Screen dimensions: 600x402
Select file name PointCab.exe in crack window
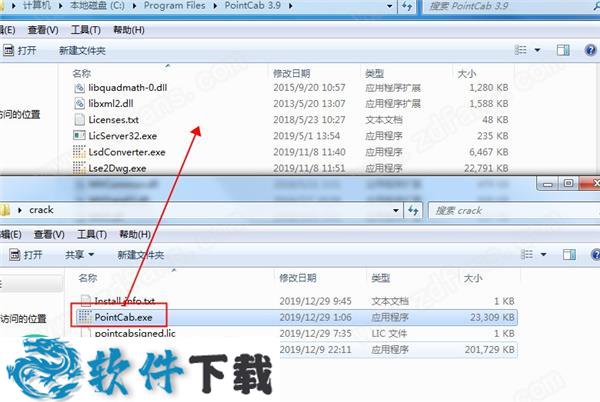[123, 317]
